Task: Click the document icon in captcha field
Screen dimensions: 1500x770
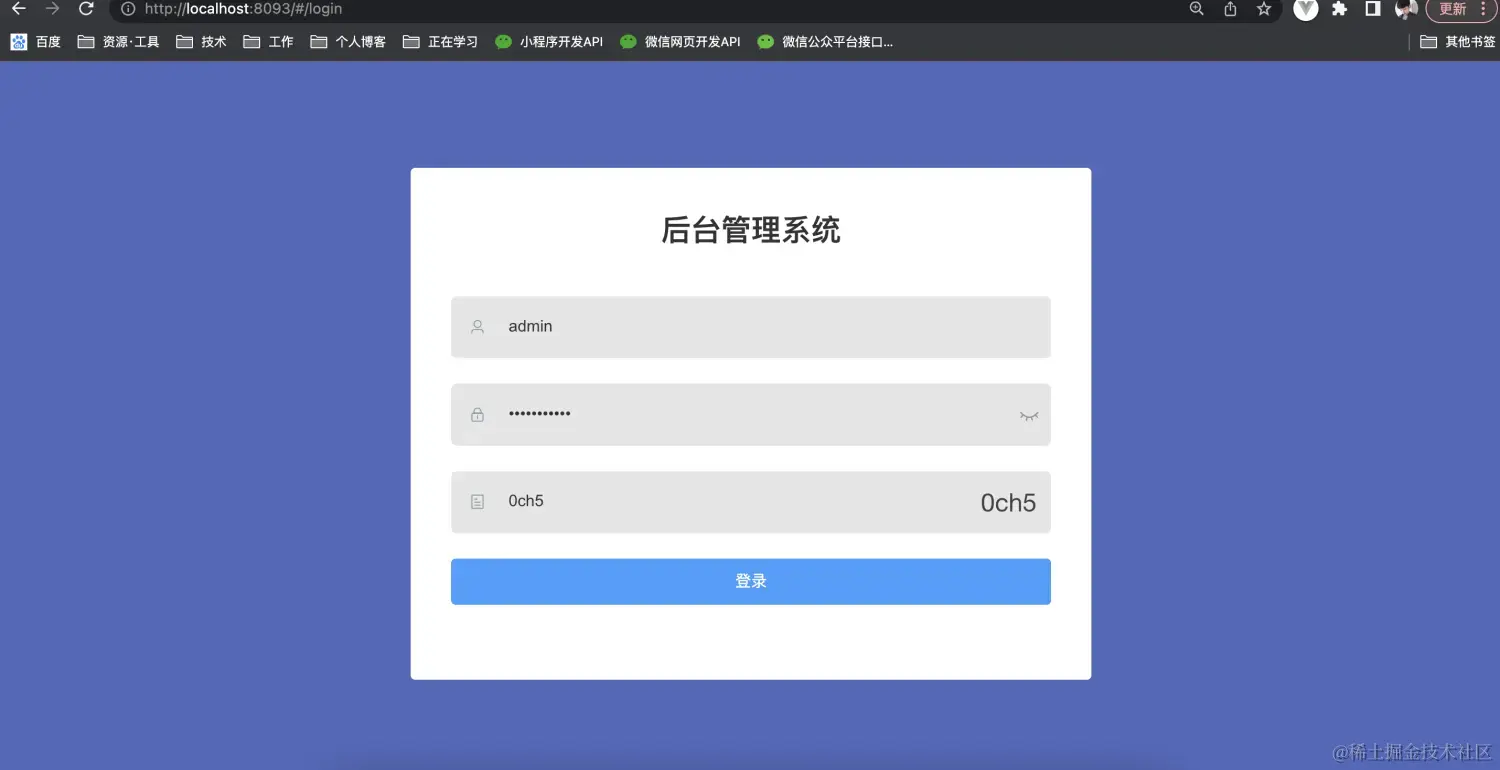Action: [x=477, y=502]
